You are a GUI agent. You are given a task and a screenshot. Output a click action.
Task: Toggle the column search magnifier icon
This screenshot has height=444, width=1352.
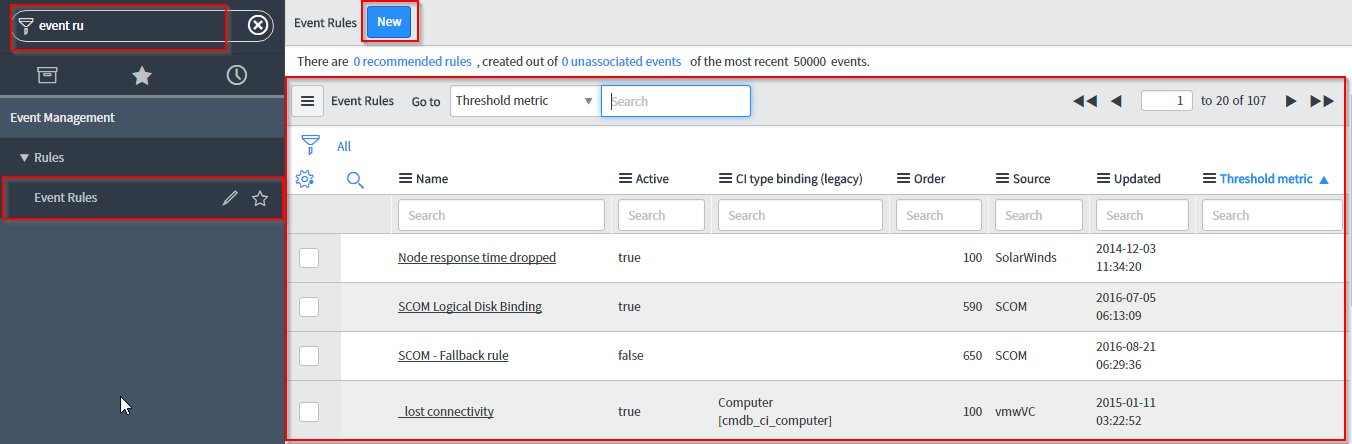pos(355,179)
